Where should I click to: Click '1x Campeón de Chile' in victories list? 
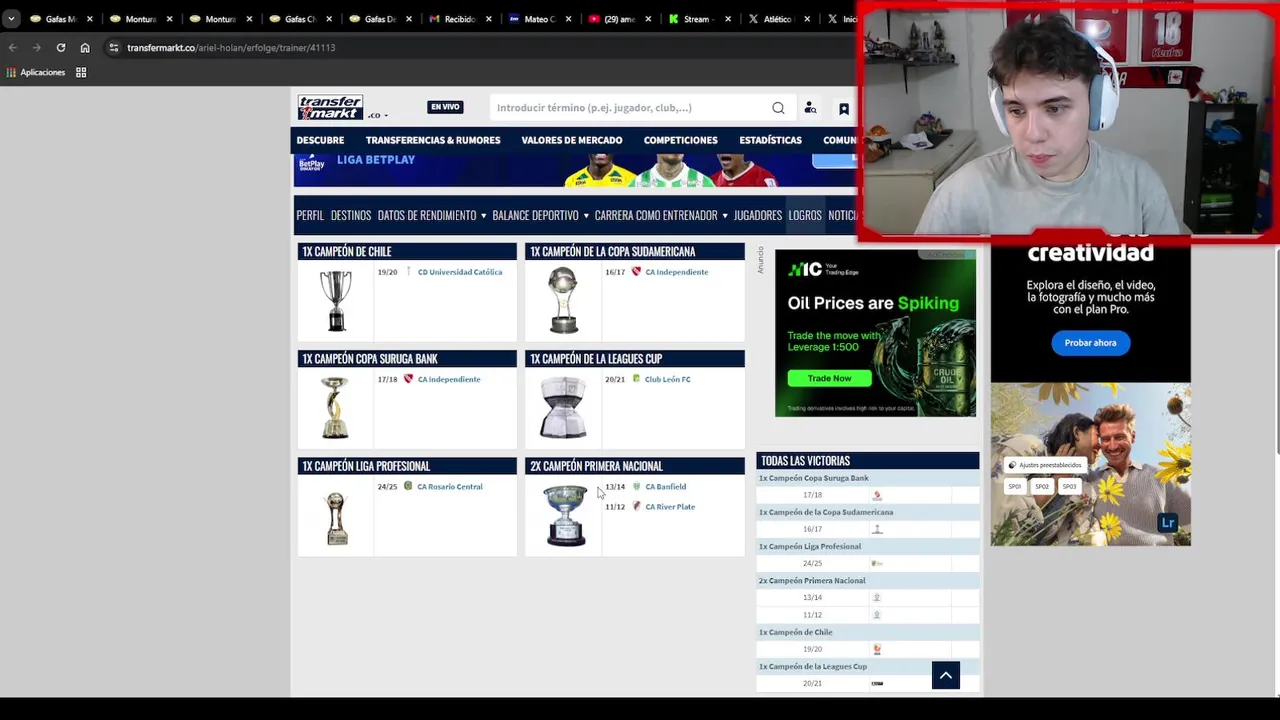pos(795,632)
